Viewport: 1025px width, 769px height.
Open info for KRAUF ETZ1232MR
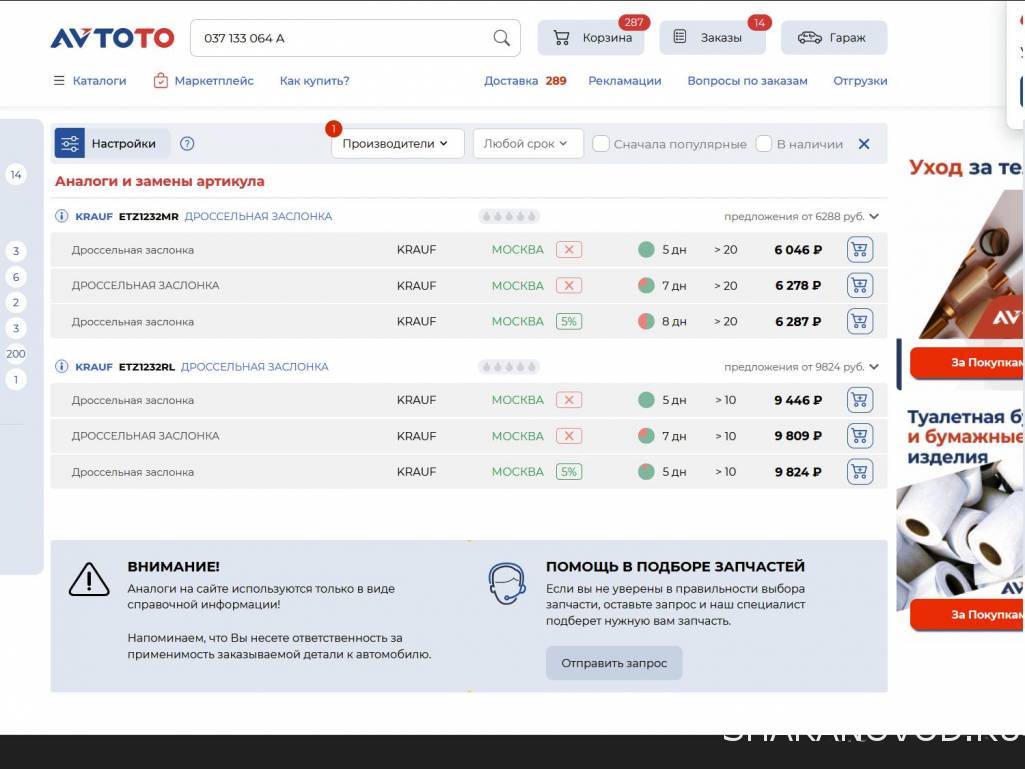click(61, 216)
